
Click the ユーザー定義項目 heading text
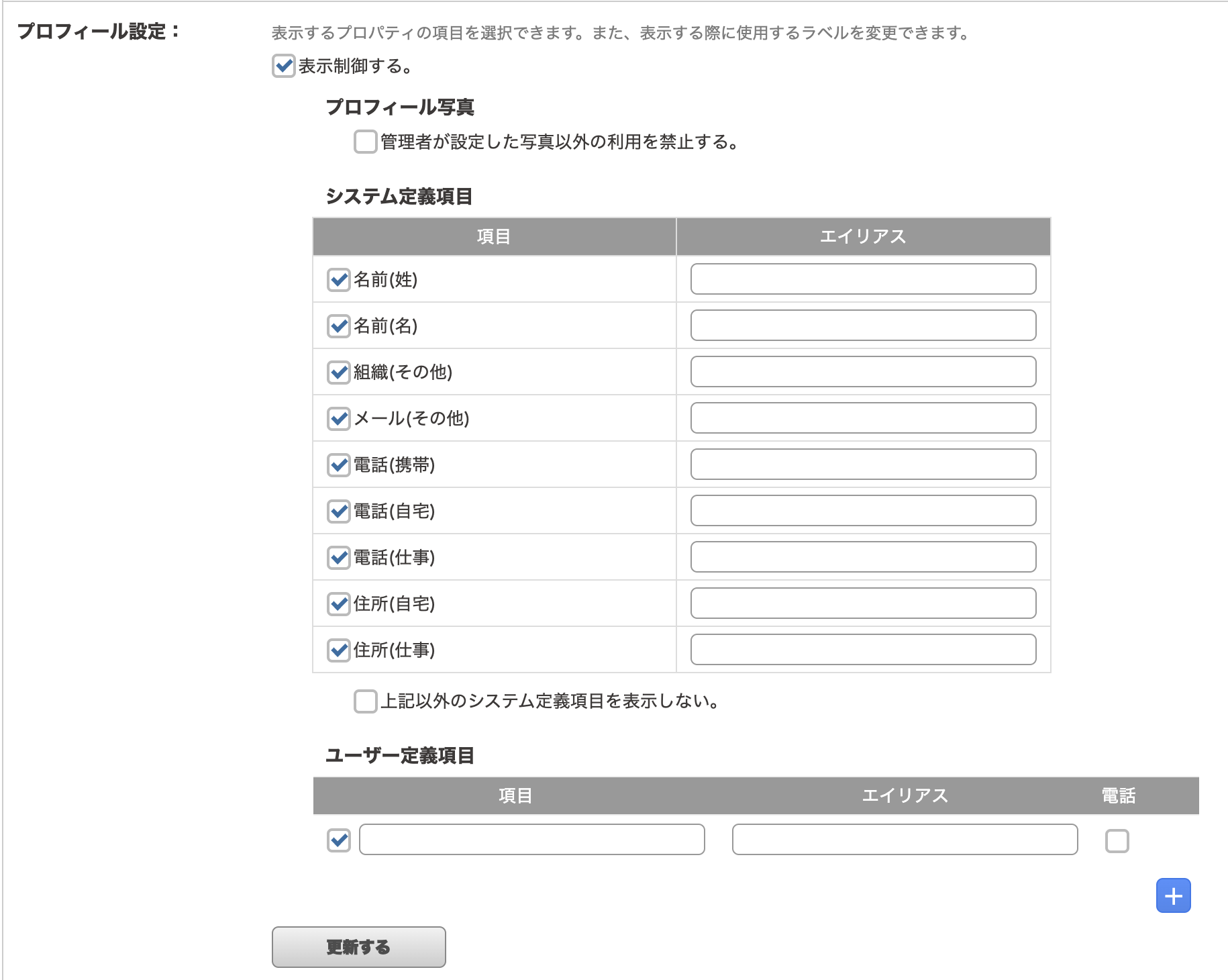click(400, 756)
